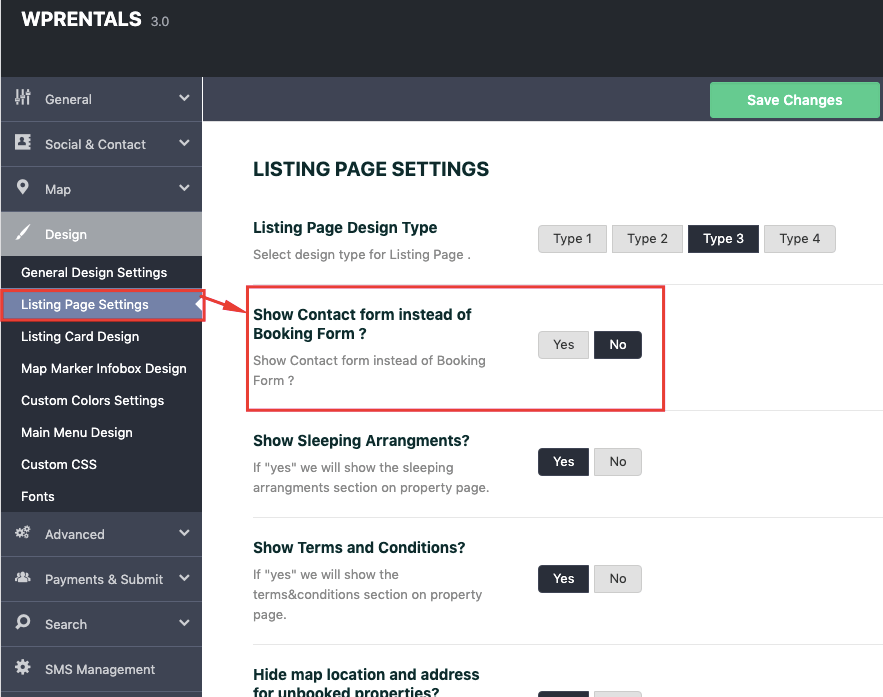Open the Fonts submenu item

(x=38, y=497)
